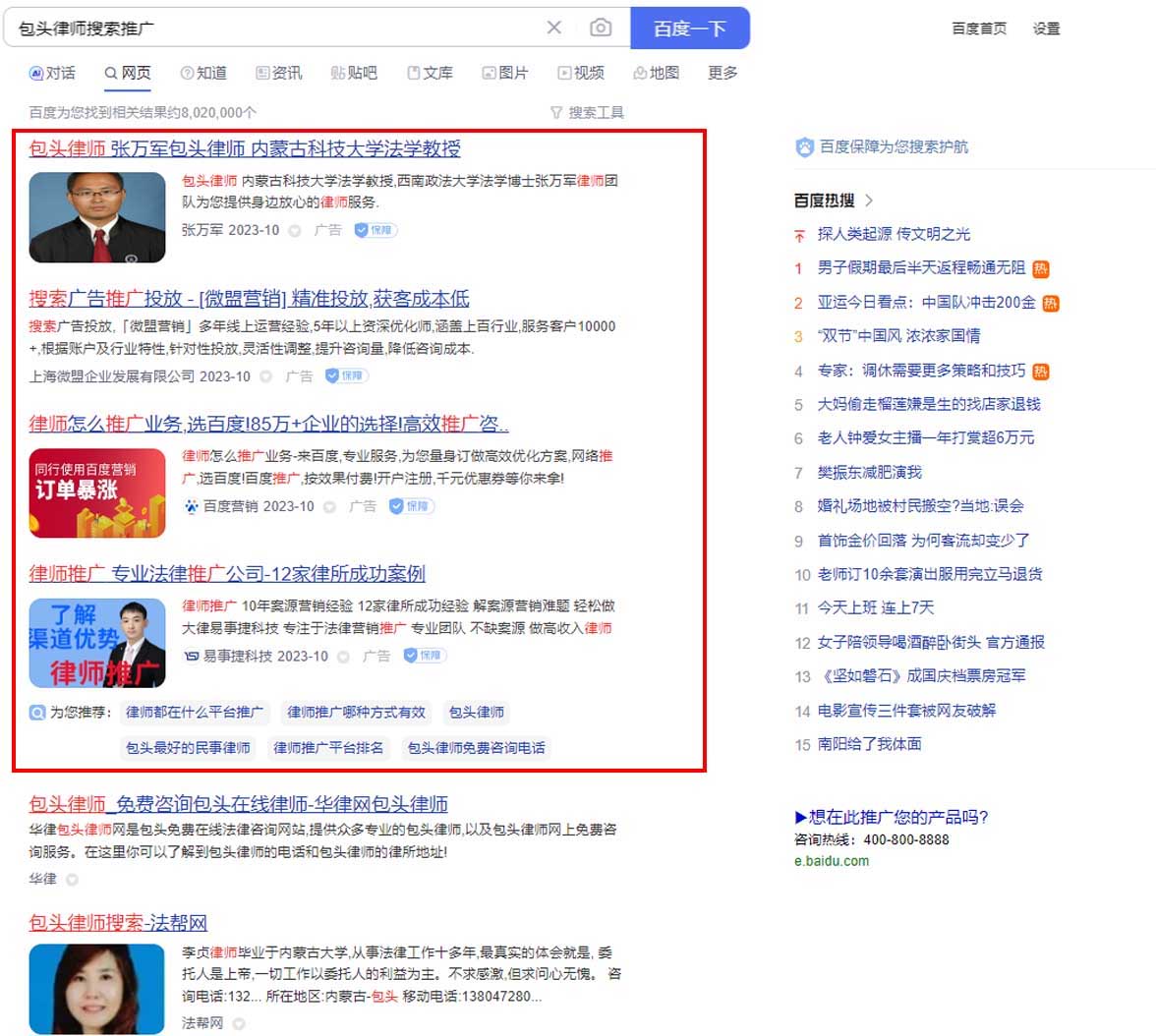1156x1036 pixels.
Task: Open hot search 男子假期最后半天返程畅通无阻
Action: [921, 267]
